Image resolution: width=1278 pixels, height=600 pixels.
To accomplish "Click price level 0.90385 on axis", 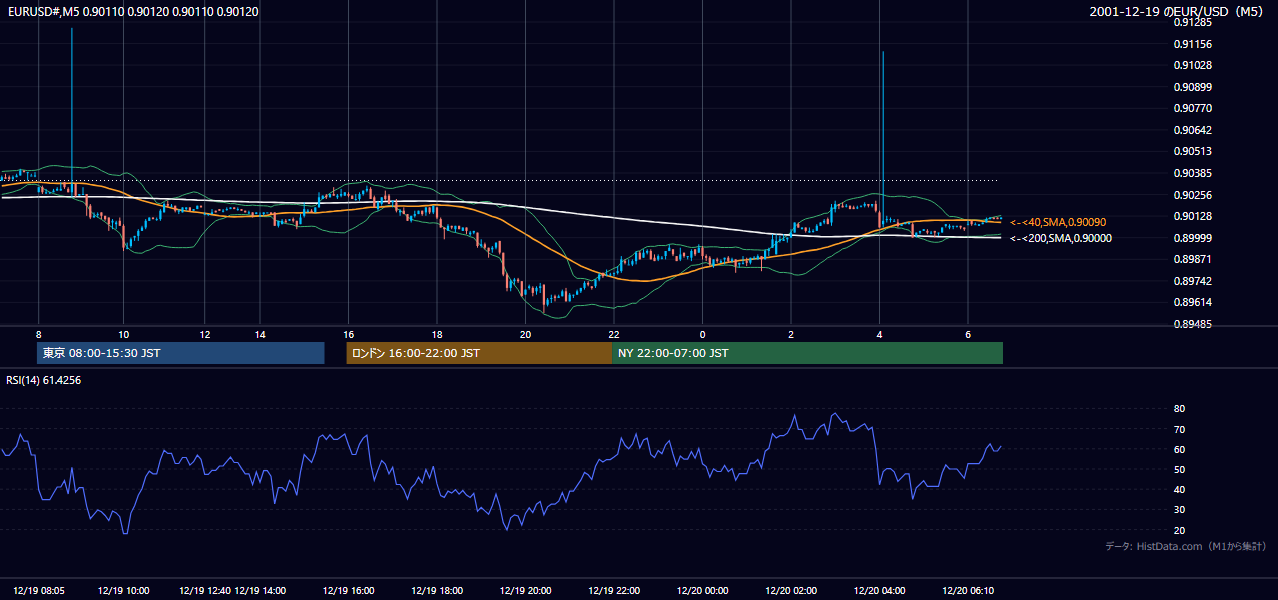I will pos(1192,173).
